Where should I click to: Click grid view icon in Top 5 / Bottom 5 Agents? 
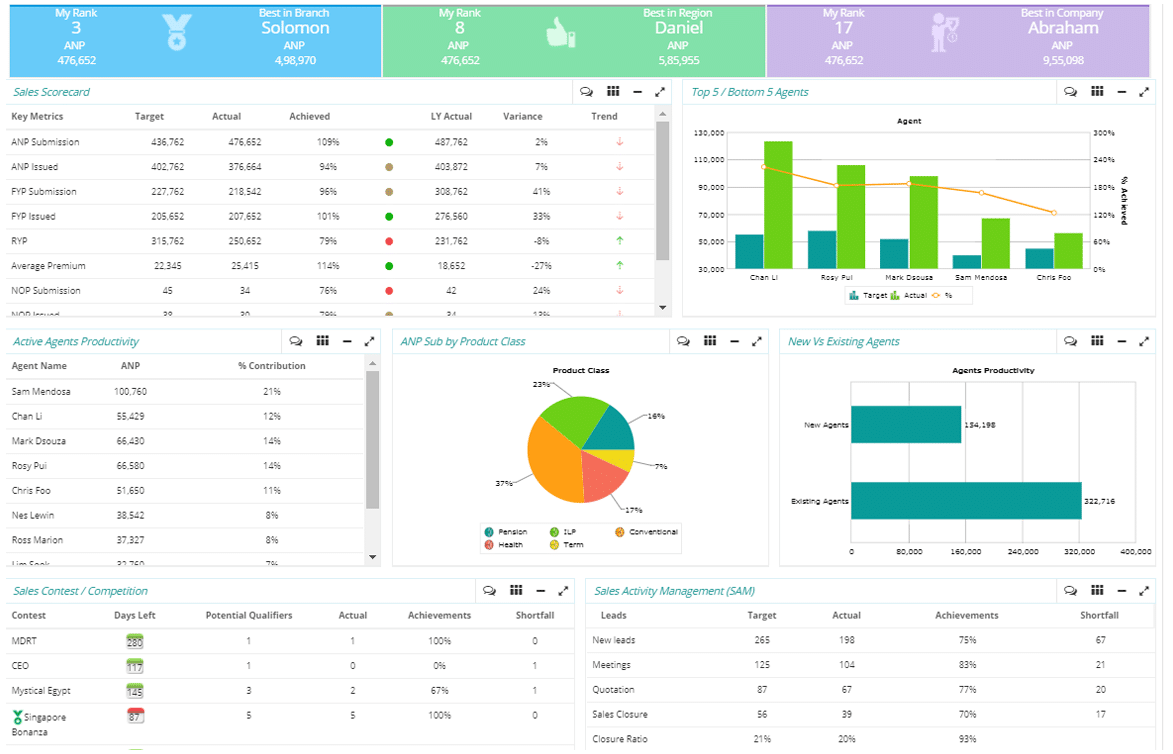1097,92
